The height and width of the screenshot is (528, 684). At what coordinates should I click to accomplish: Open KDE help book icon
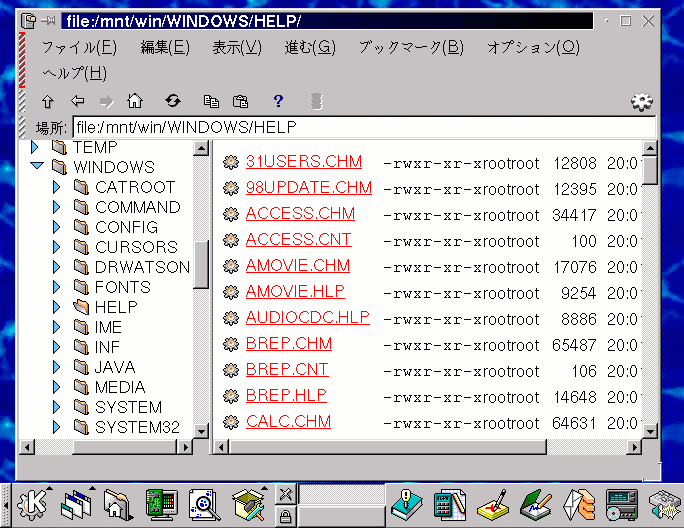tap(407, 505)
